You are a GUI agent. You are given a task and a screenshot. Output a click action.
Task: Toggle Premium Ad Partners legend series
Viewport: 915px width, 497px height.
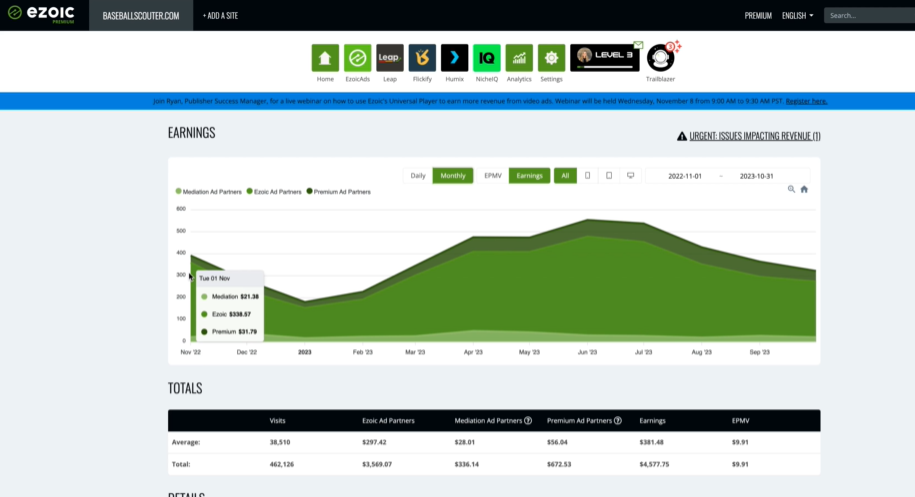pyautogui.click(x=338, y=191)
